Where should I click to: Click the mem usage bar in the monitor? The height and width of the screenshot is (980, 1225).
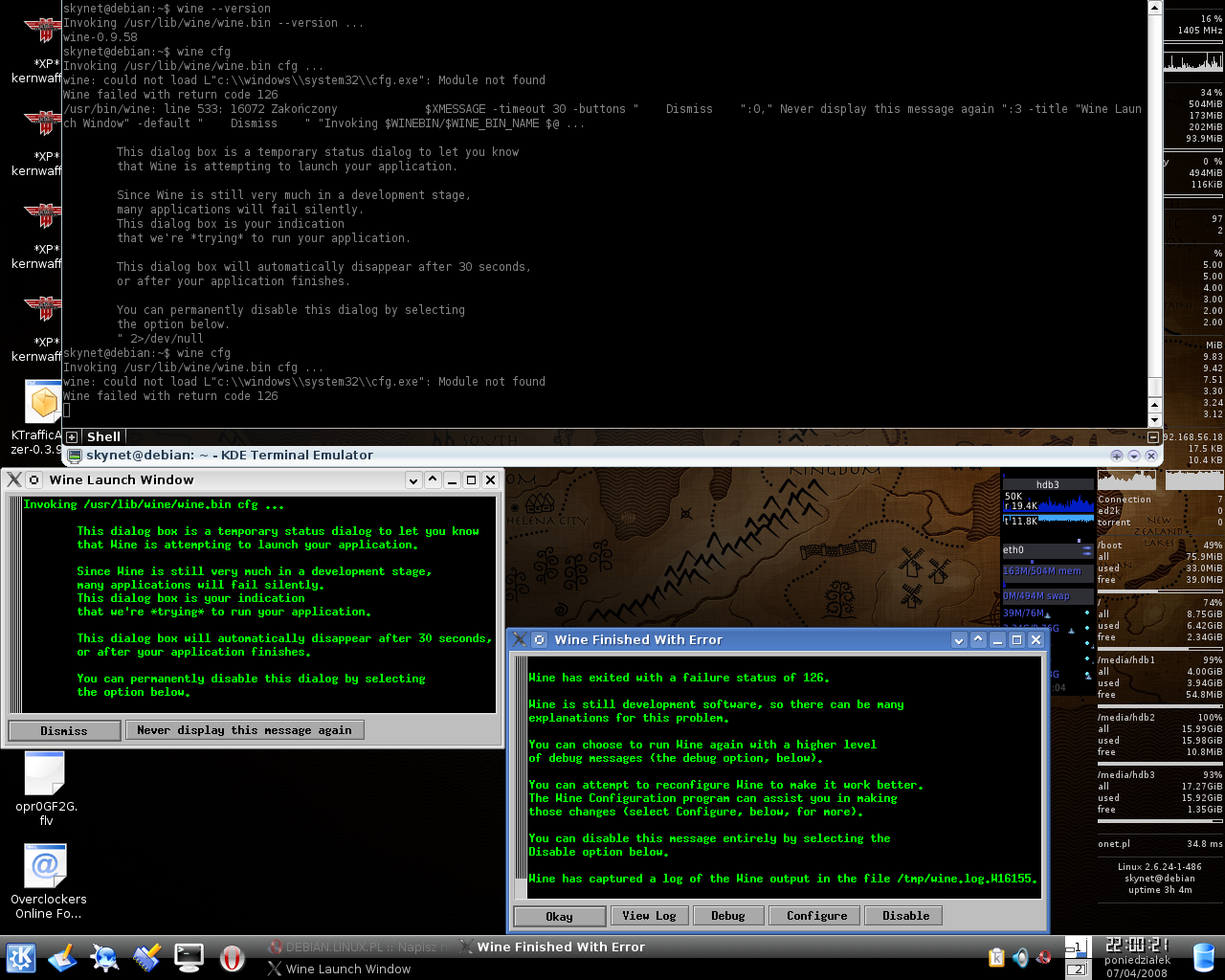click(x=1047, y=571)
